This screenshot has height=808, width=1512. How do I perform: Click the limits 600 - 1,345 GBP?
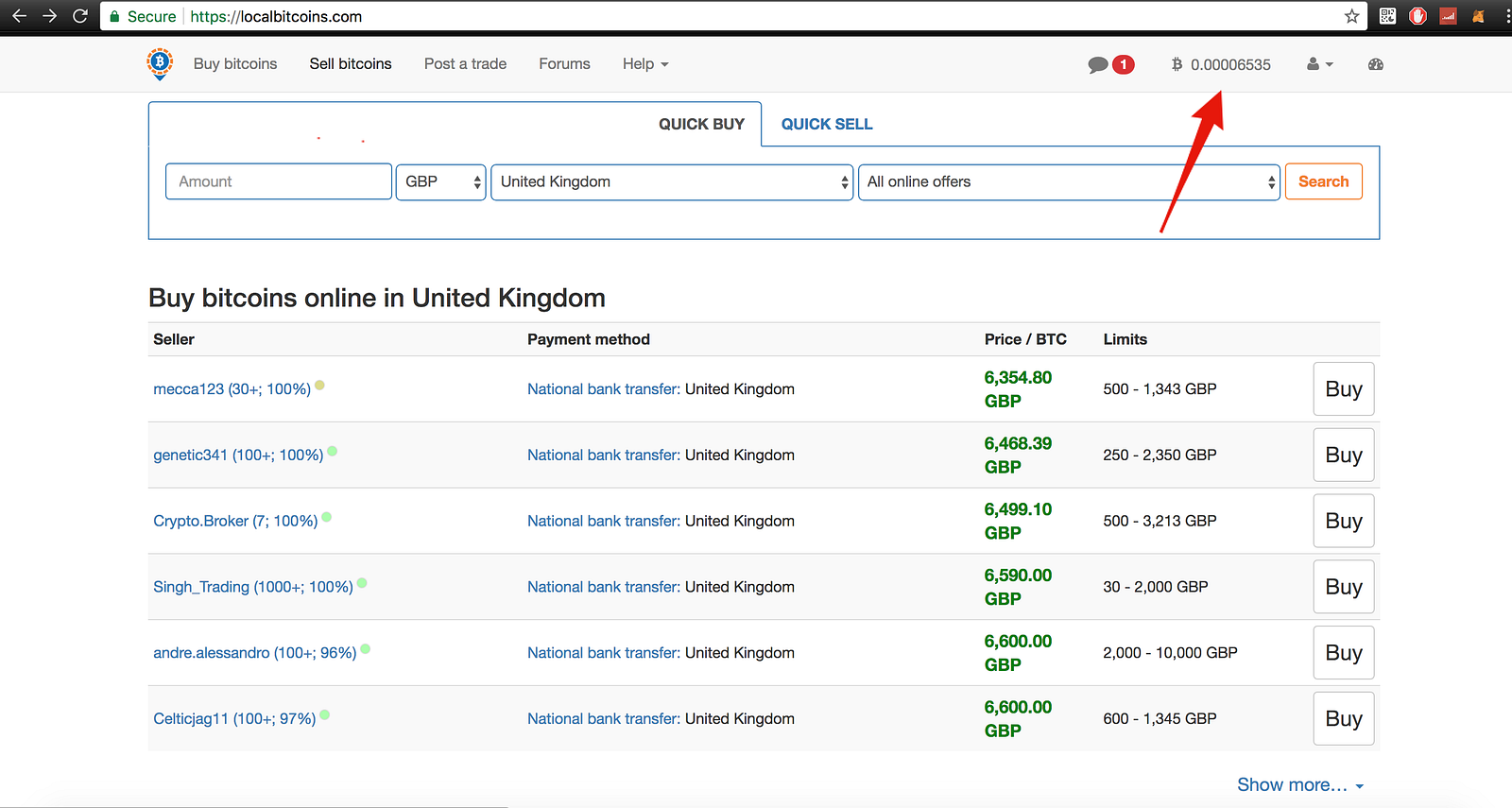1160,718
